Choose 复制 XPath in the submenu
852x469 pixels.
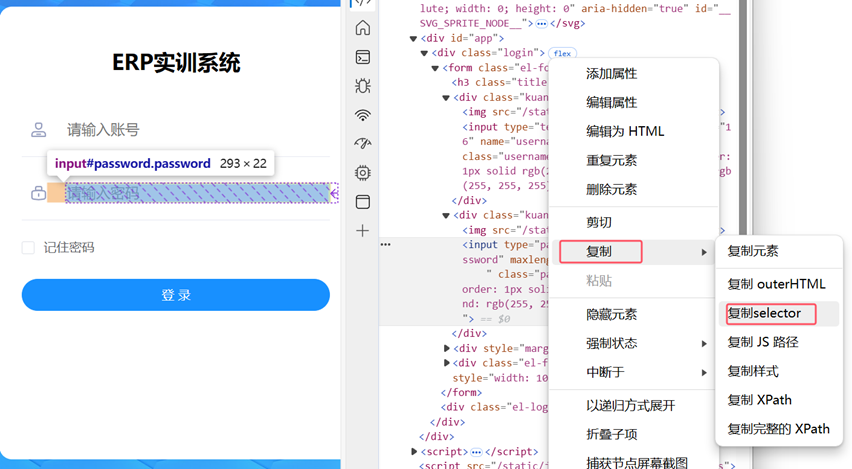pyautogui.click(x=759, y=400)
